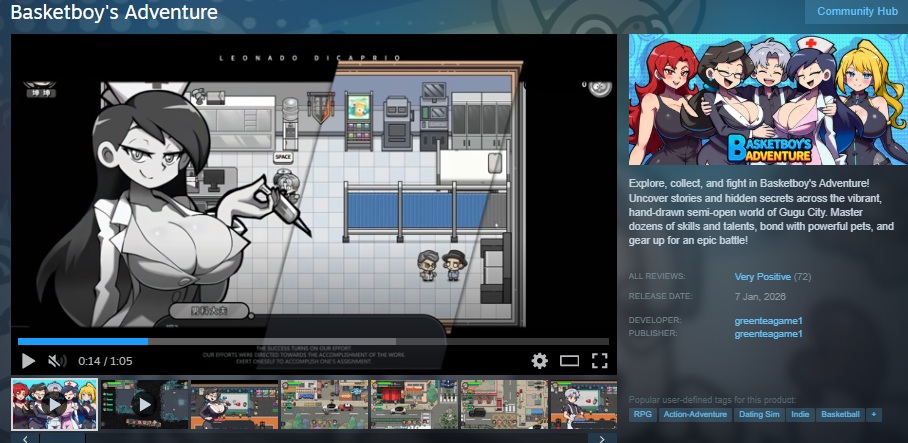Toggle theater mode view
908x443 pixels.
(x=569, y=361)
